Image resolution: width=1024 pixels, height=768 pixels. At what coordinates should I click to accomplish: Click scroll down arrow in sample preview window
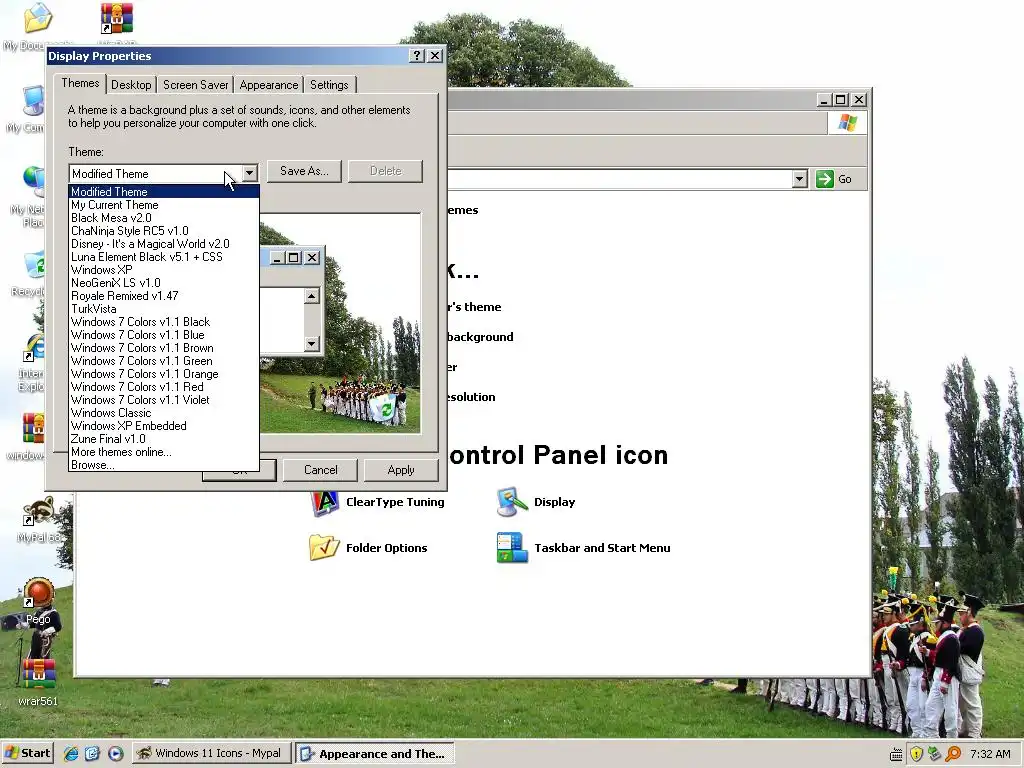(312, 344)
